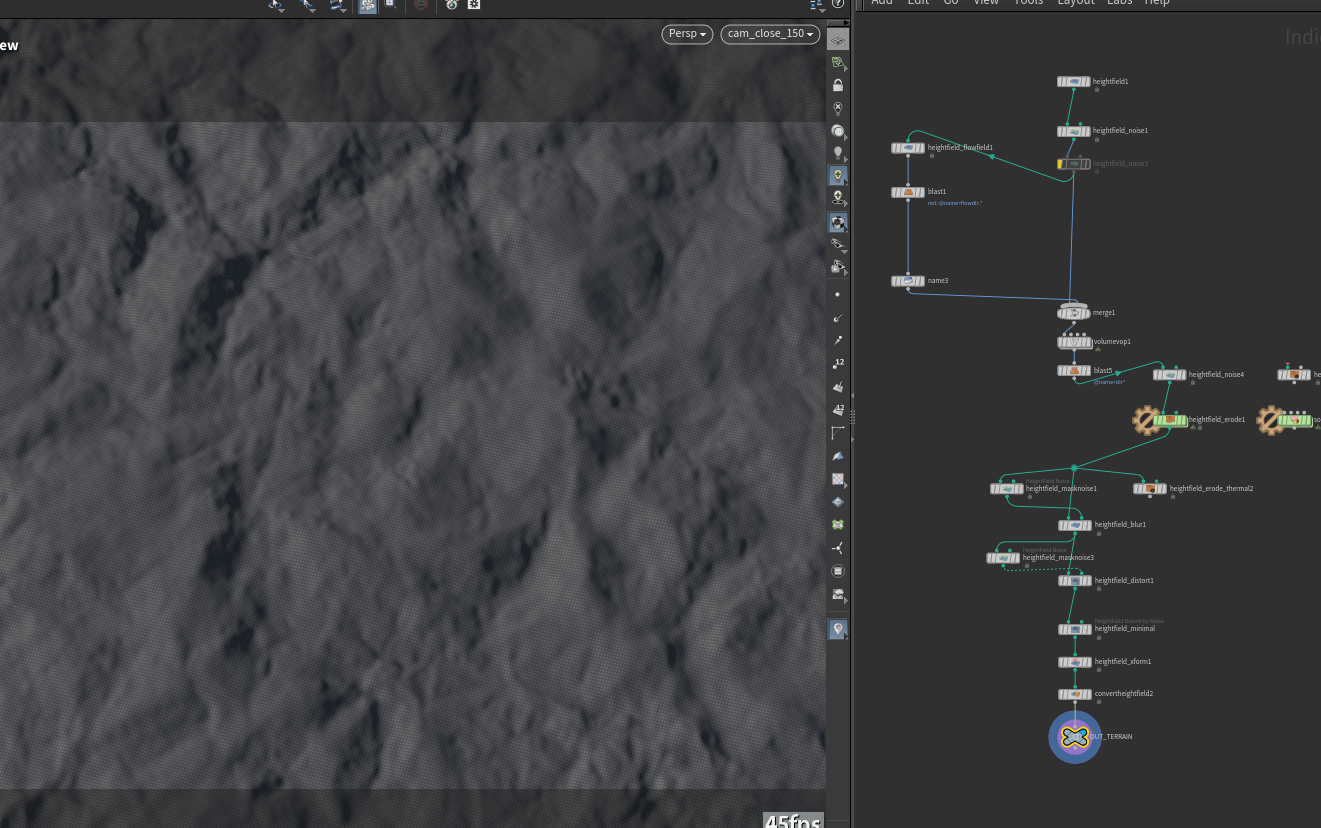Click the circle-with-rectangle display icon
Image resolution: width=1321 pixels, height=828 pixels.
point(838,570)
